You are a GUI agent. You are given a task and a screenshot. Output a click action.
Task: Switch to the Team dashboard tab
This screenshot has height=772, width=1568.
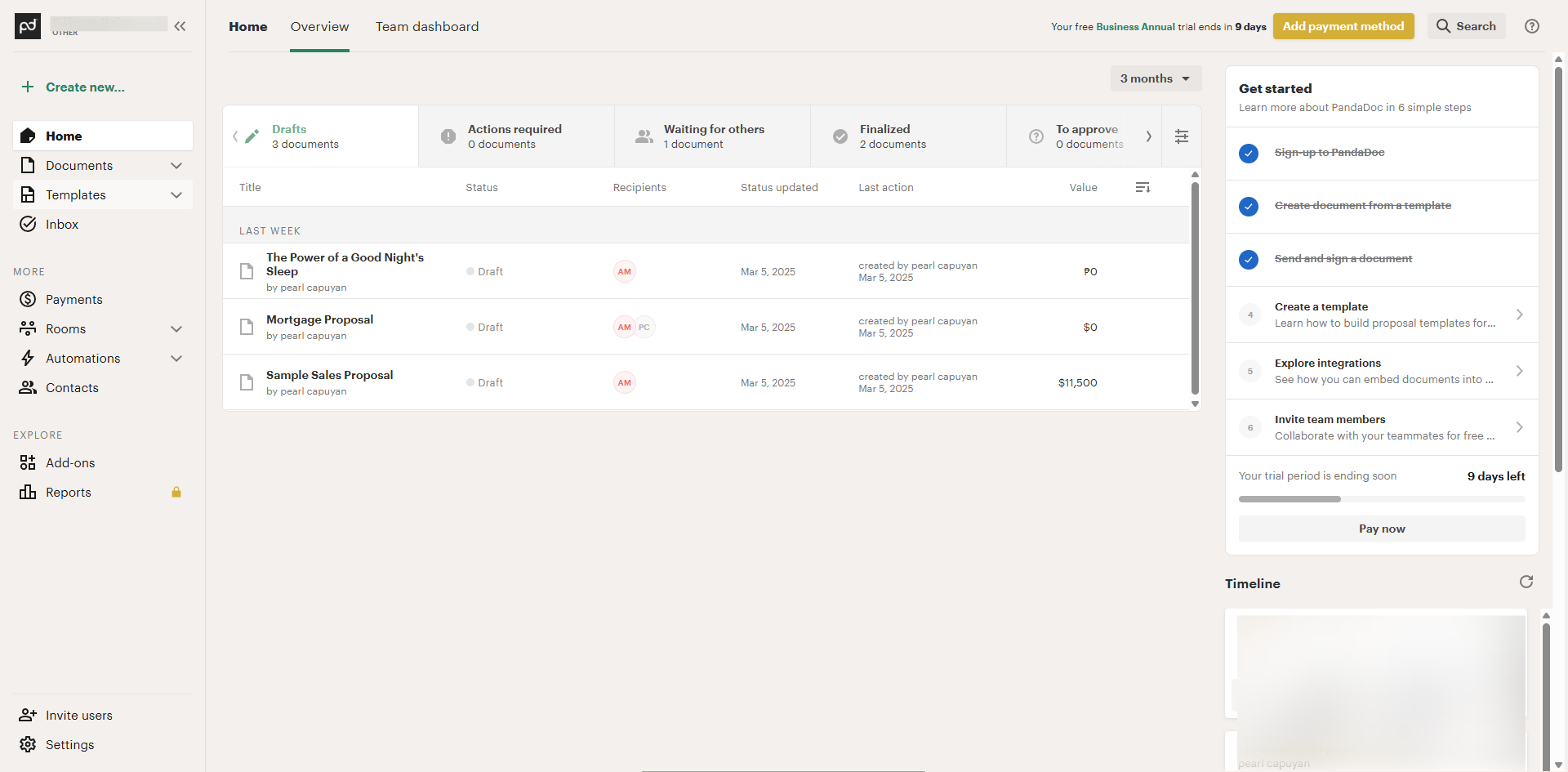[427, 27]
